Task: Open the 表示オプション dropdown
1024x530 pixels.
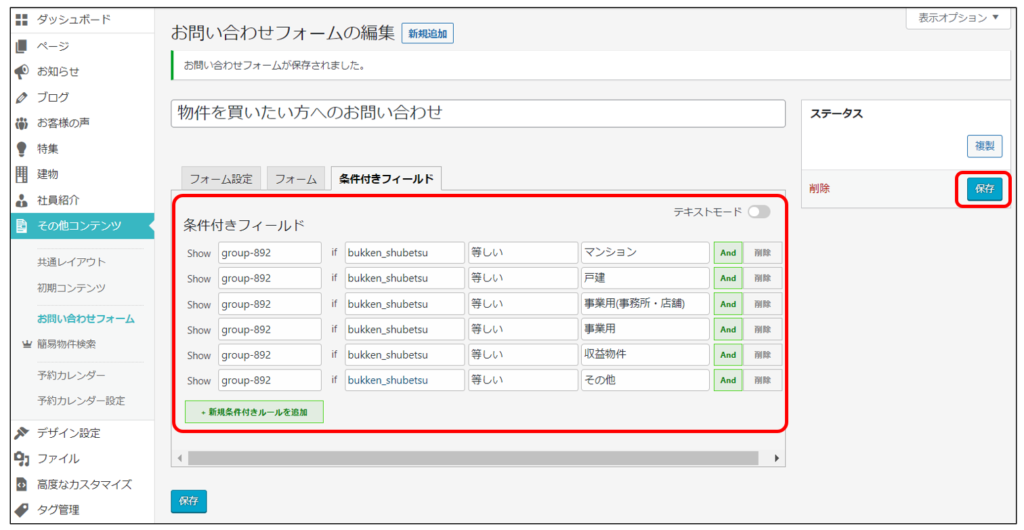Action: coord(958,18)
